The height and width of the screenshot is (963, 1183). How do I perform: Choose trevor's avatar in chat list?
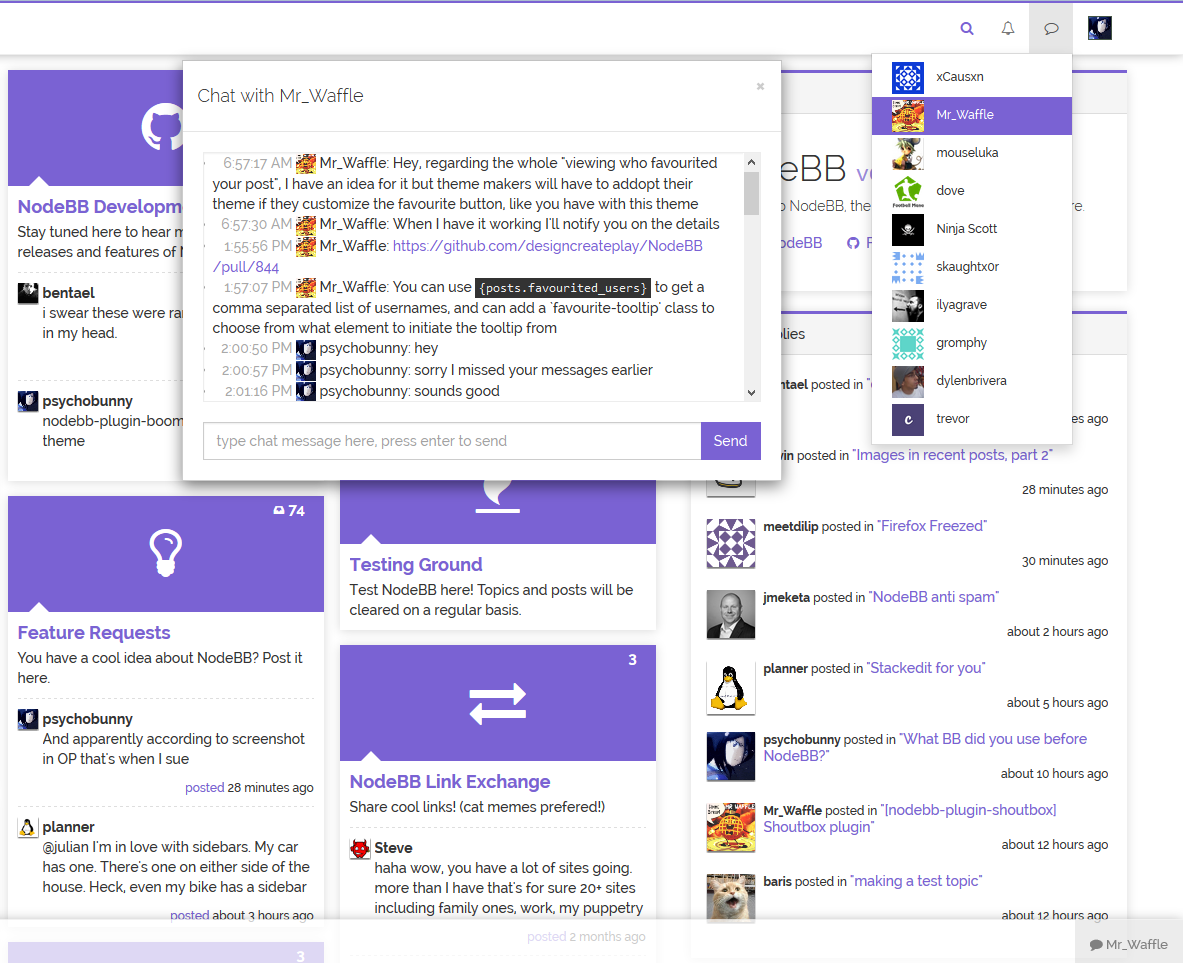tap(908, 420)
